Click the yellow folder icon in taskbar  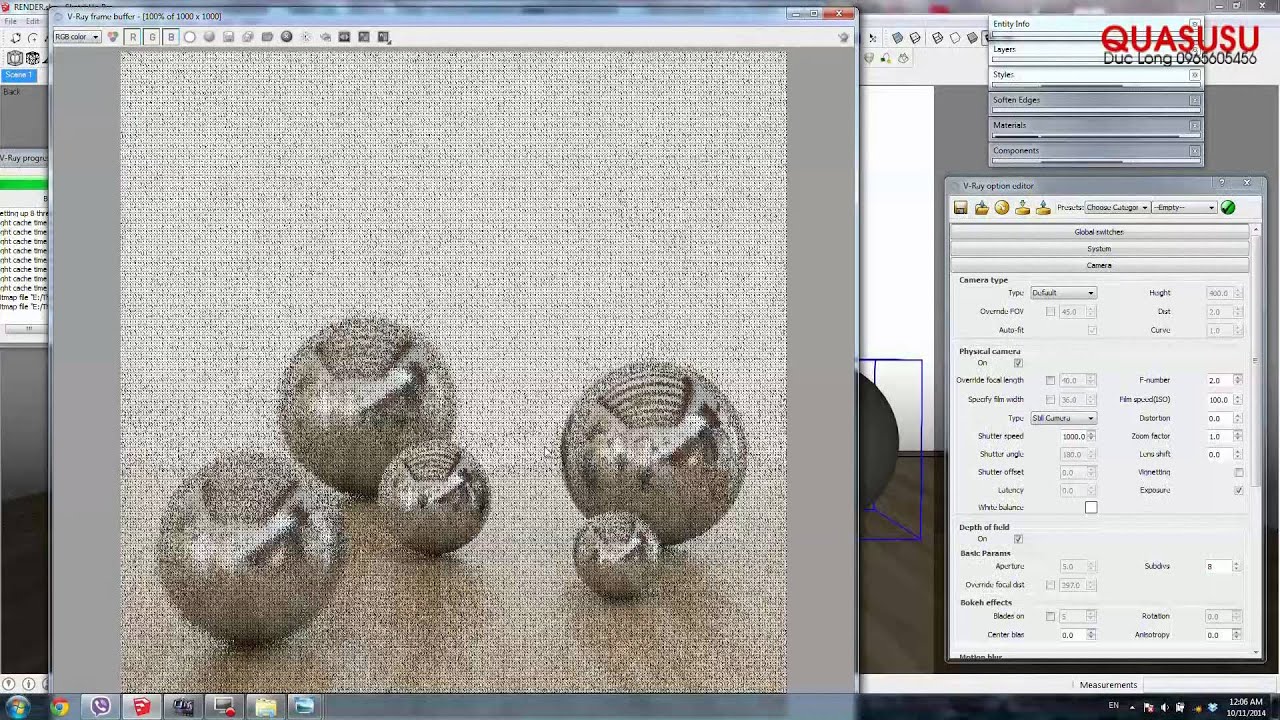(x=265, y=707)
